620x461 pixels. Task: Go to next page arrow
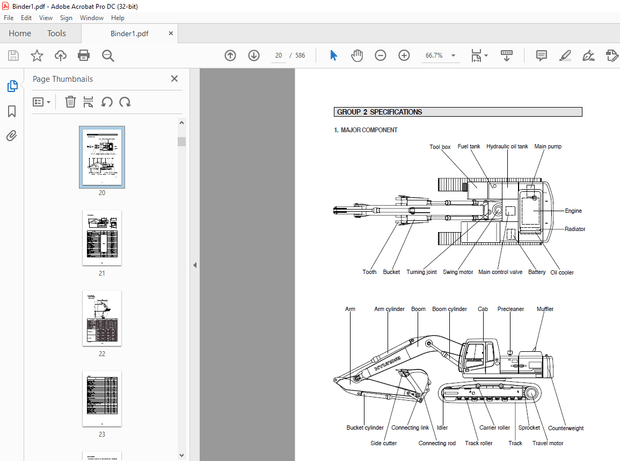point(254,55)
